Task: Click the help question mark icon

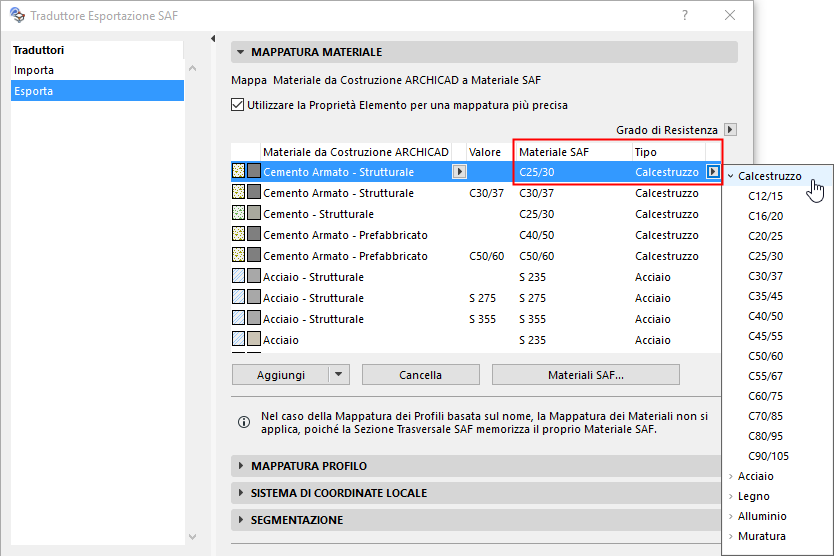Action: 685,15
